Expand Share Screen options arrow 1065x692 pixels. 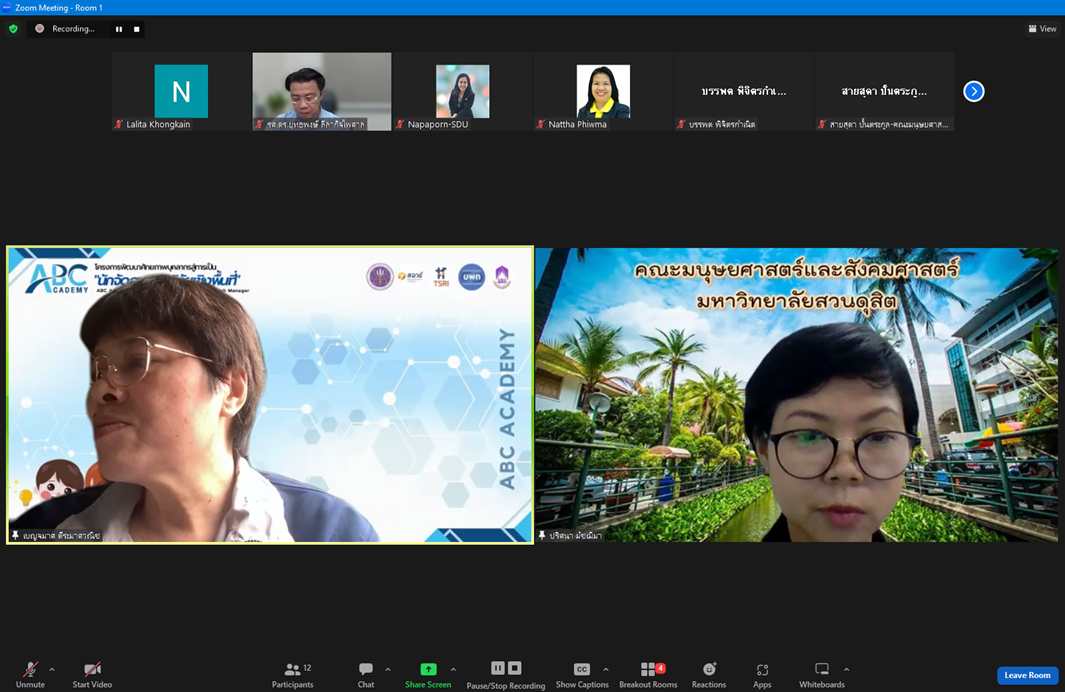point(453,670)
